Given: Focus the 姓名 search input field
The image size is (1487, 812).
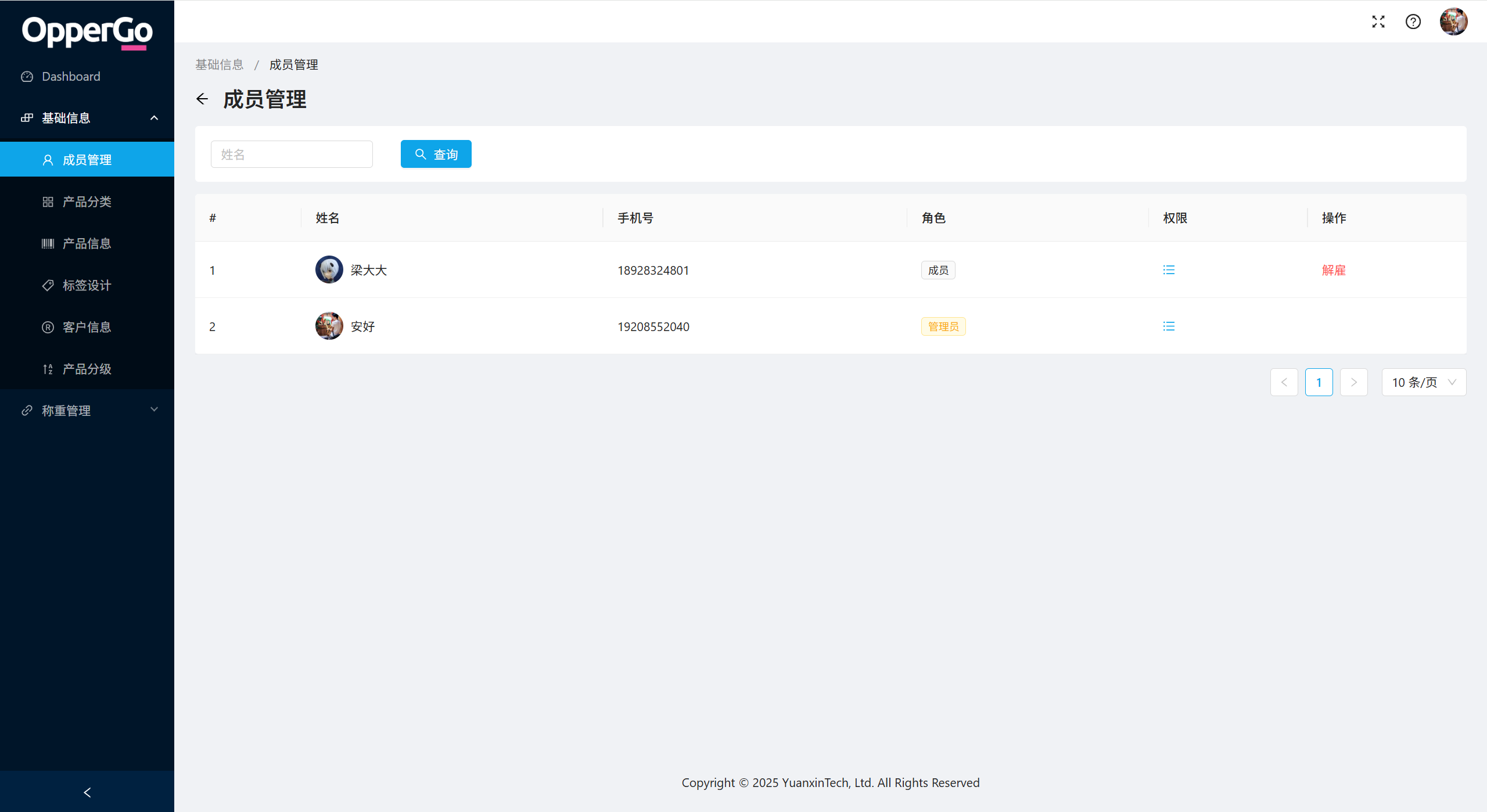Looking at the screenshot, I should pos(292,155).
